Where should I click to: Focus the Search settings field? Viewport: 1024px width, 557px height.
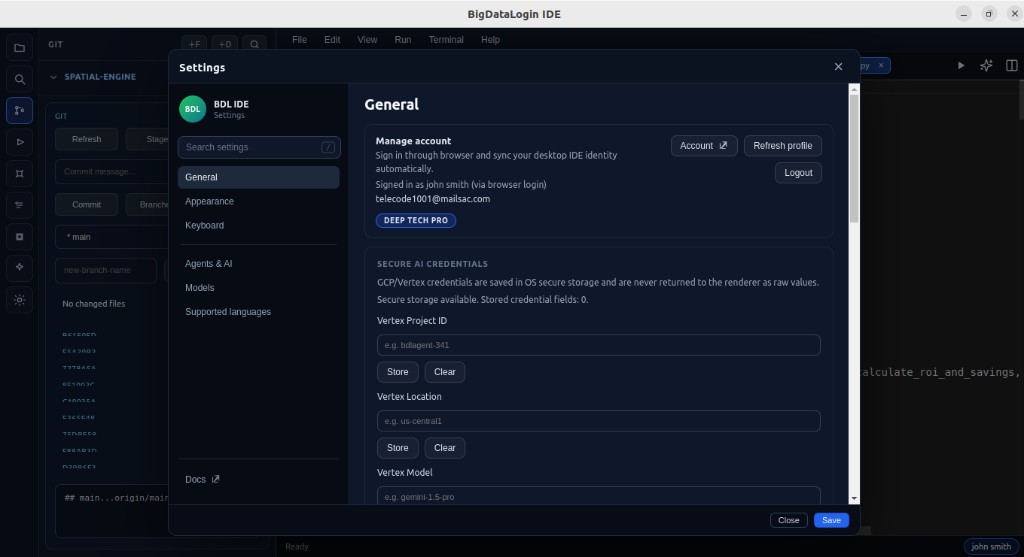coord(259,148)
